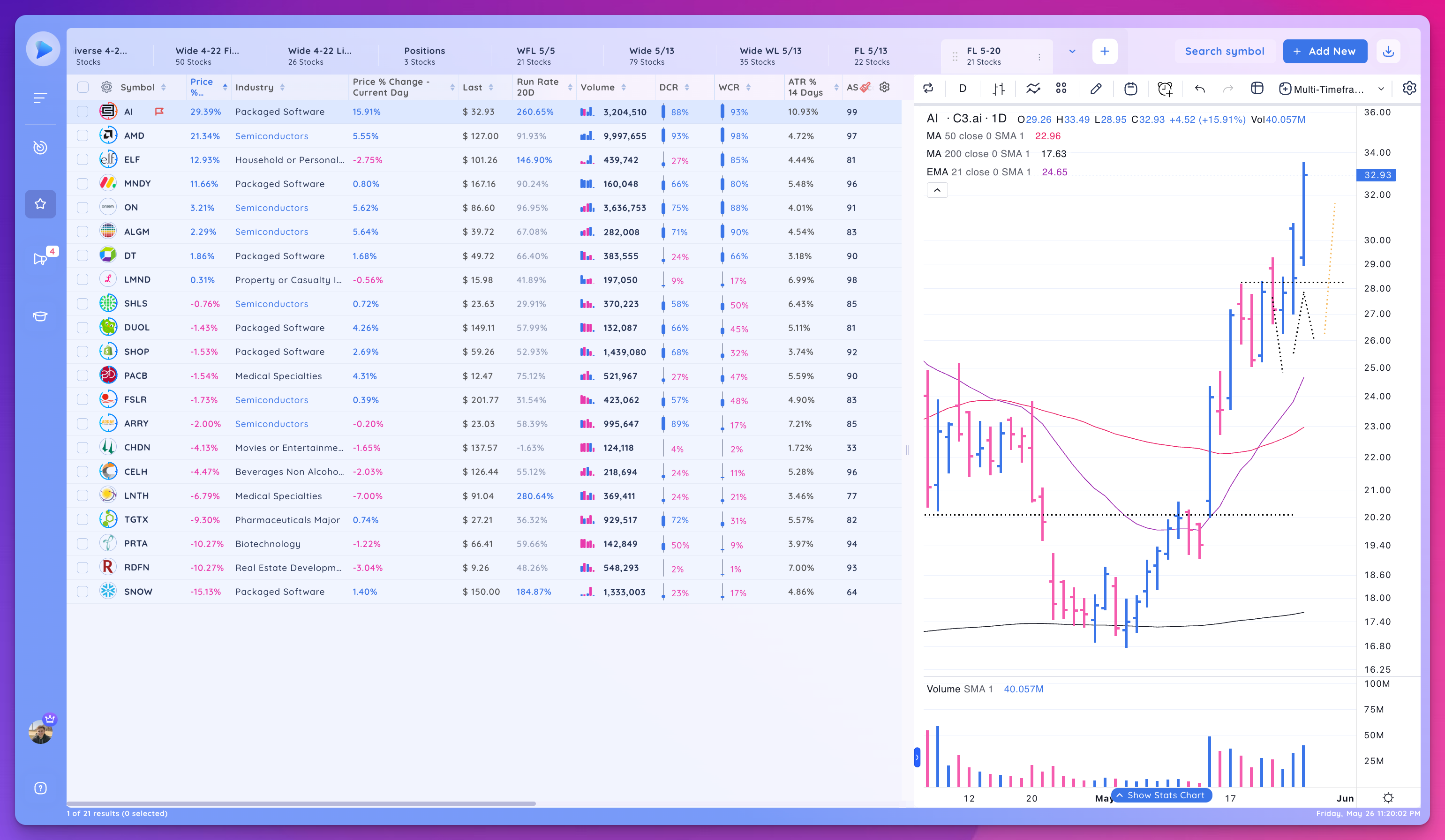Open the megaphone announcements icon
Viewport: 1445px width, 840px height.
[40, 259]
